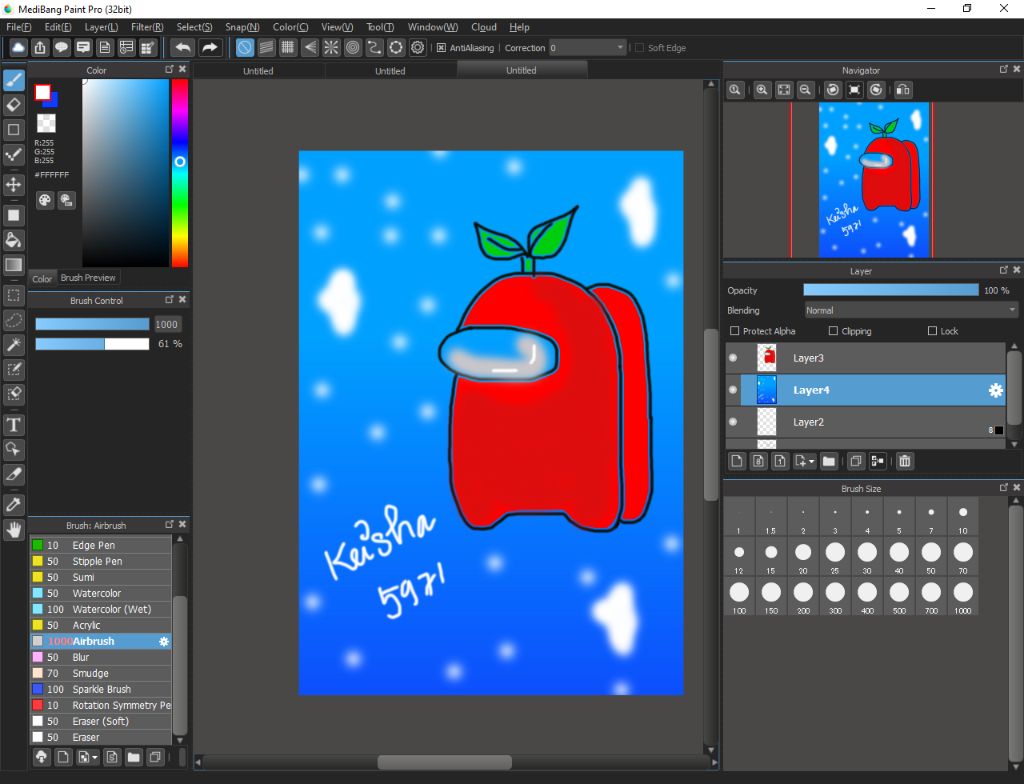Click Zoom Out in Navigator panel

[x=805, y=90]
